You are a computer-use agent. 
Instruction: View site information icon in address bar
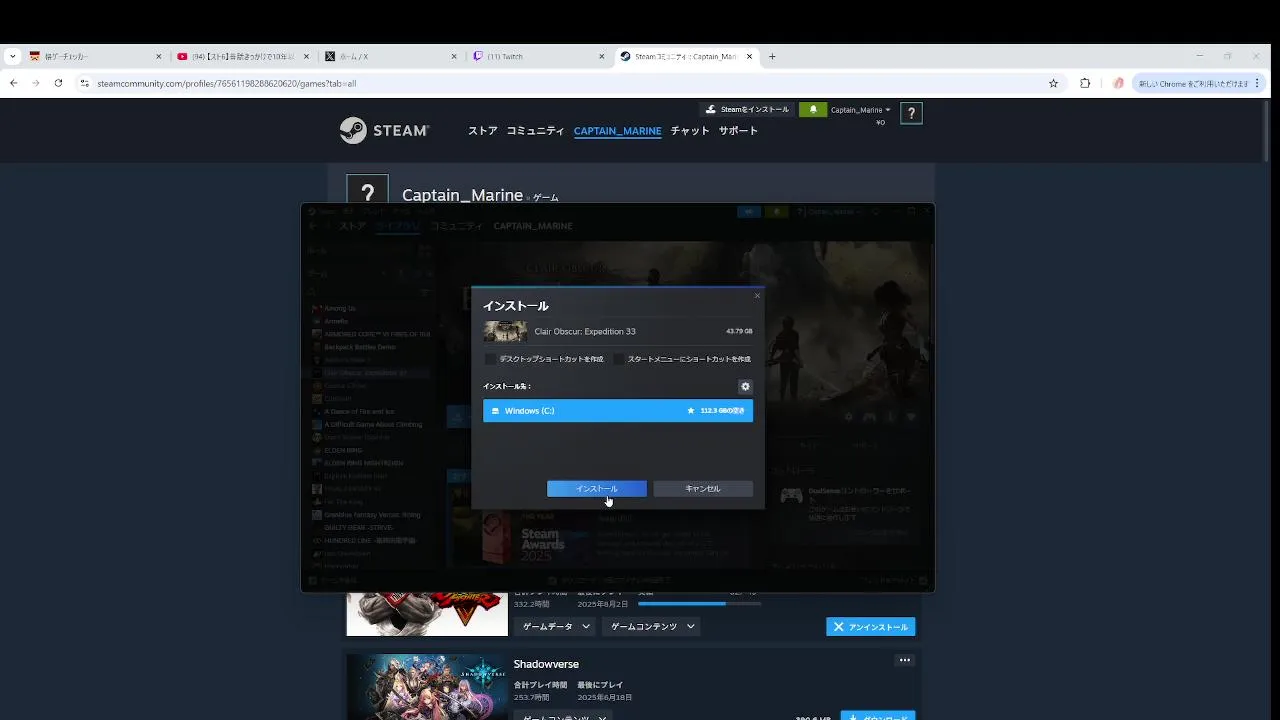pyautogui.click(x=85, y=84)
